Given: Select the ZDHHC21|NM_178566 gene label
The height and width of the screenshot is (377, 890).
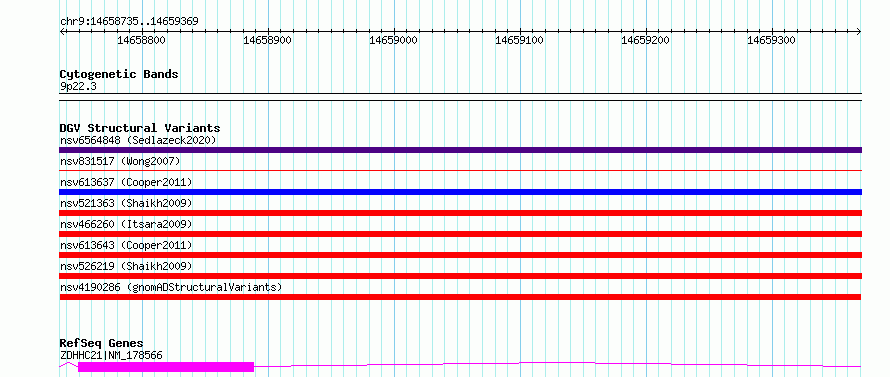Looking at the screenshot, I should pos(111,355).
